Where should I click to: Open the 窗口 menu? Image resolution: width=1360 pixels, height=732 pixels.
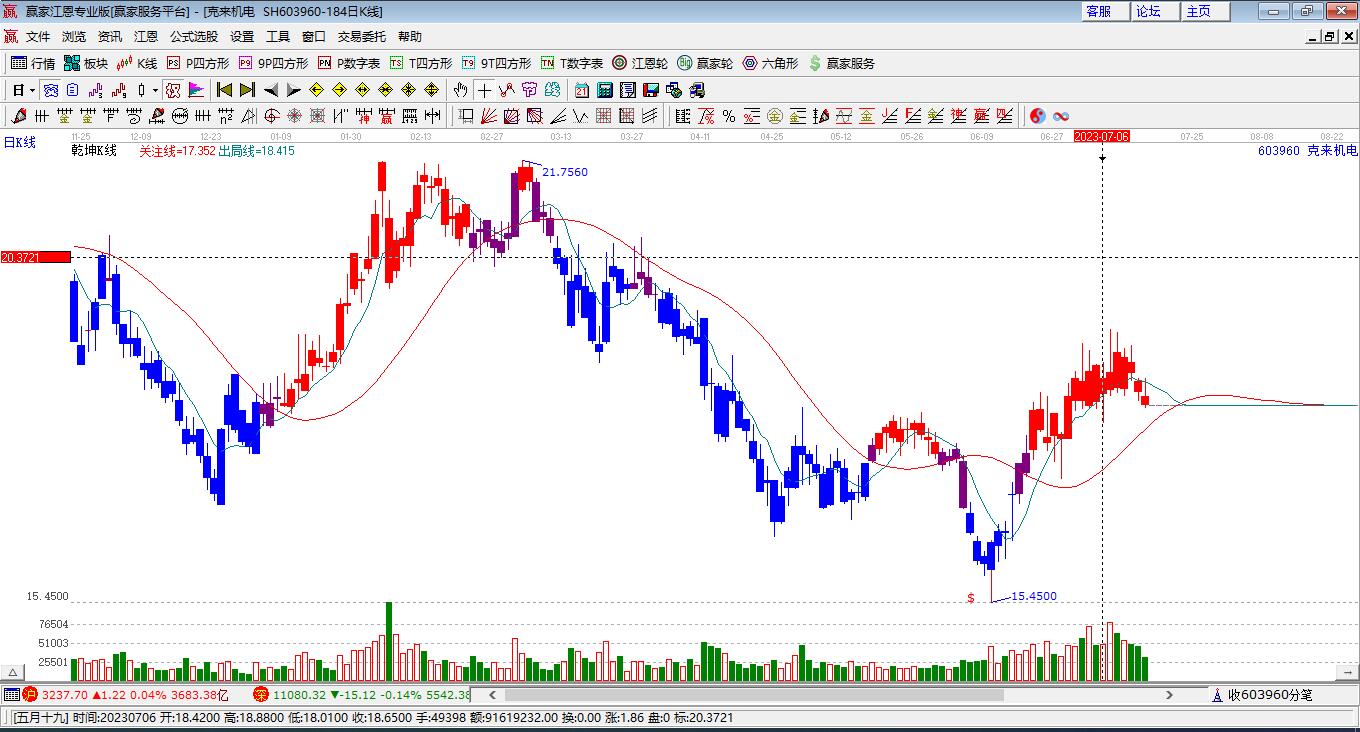(x=314, y=36)
